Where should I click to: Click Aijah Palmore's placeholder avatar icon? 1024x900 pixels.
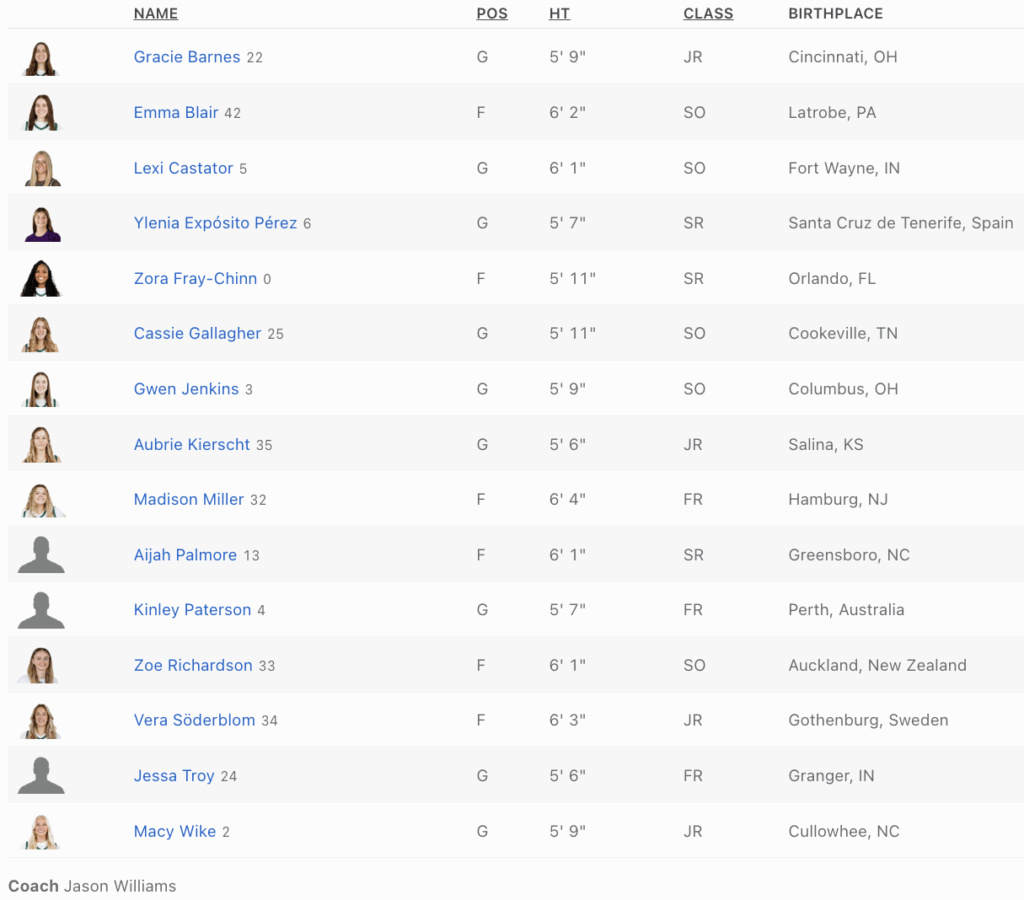click(x=41, y=555)
